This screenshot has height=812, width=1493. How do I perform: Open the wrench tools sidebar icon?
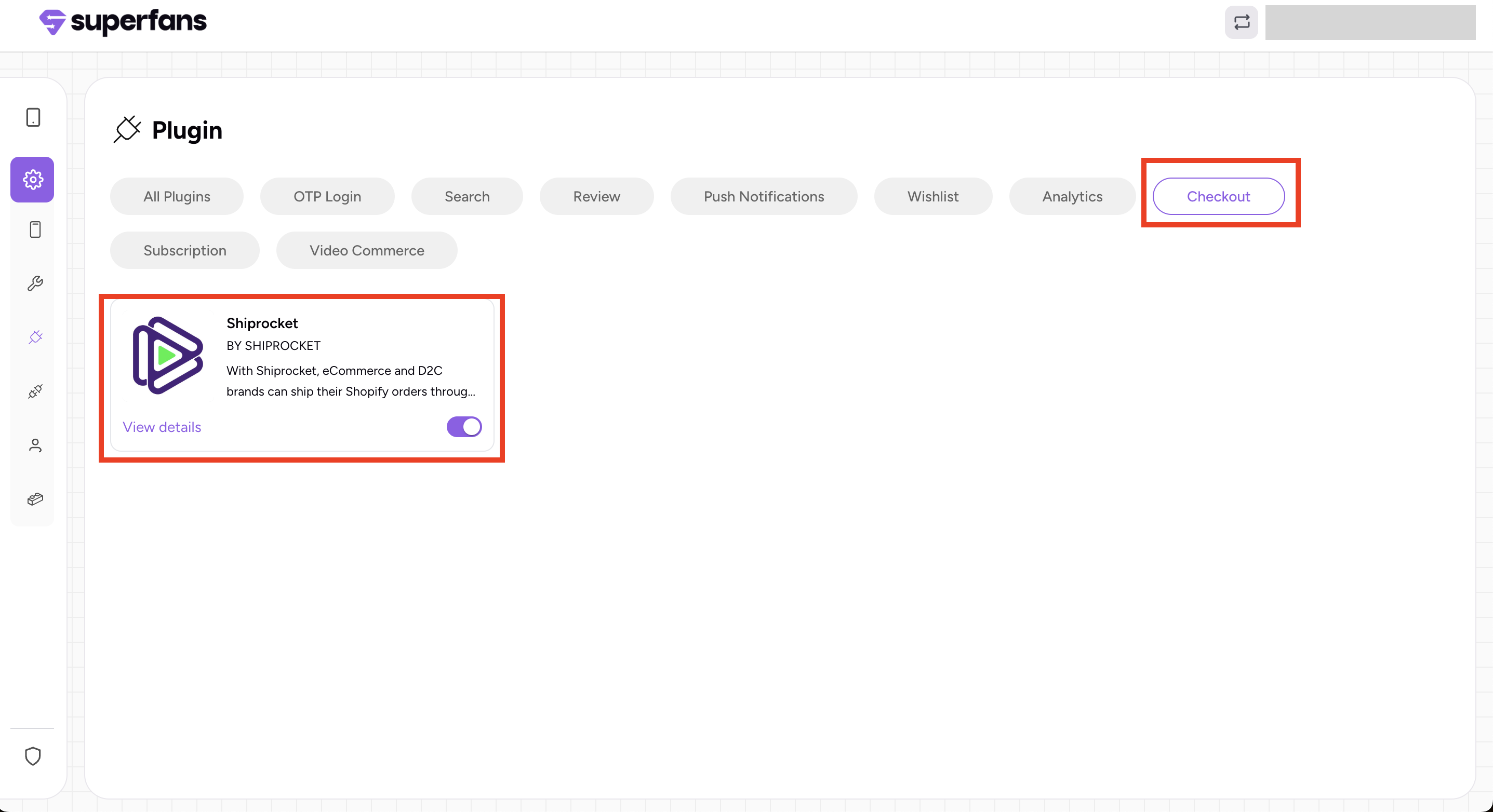[35, 283]
